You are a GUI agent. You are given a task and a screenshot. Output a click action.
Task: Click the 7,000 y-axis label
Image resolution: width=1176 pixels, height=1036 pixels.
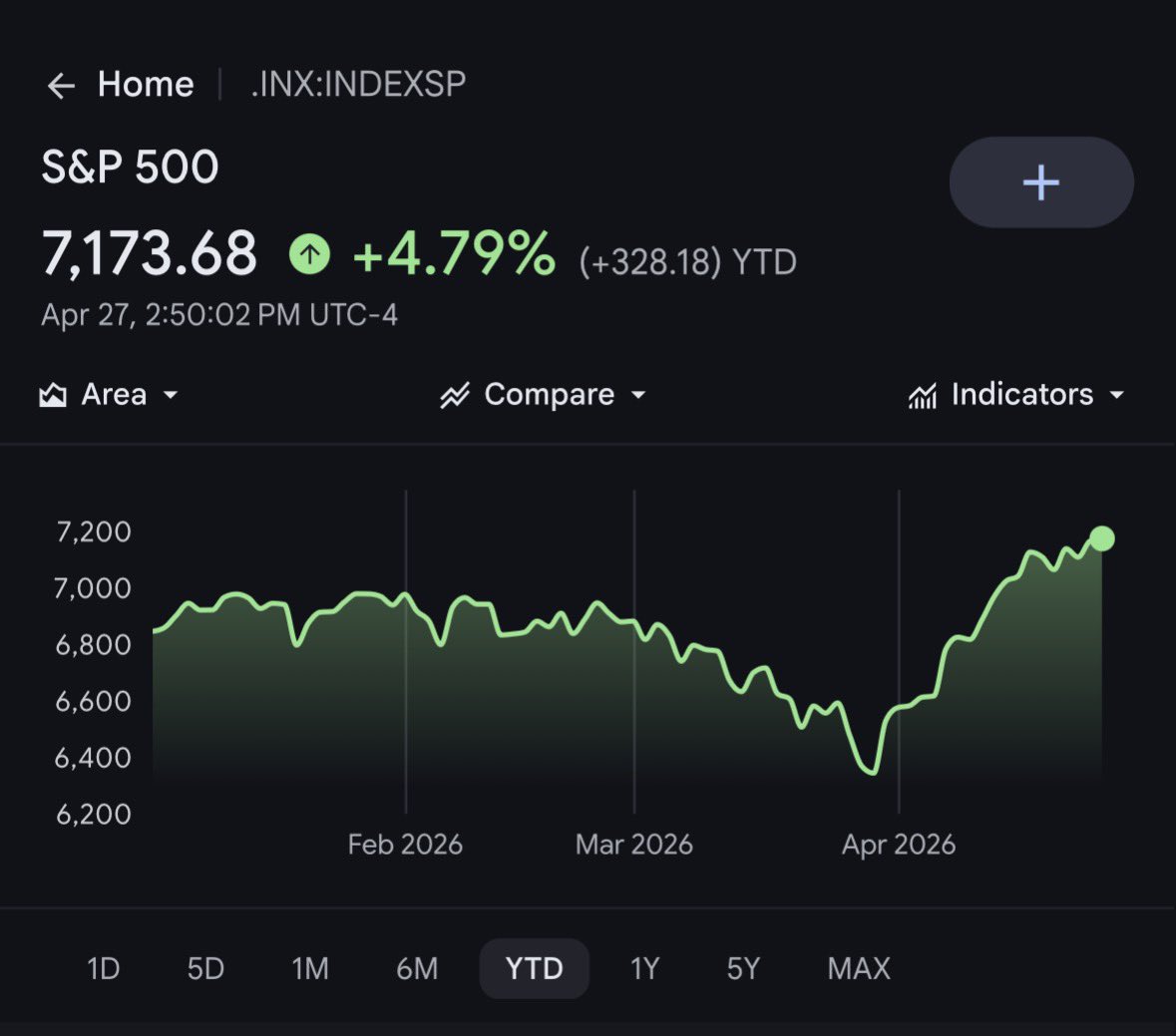pyautogui.click(x=92, y=588)
